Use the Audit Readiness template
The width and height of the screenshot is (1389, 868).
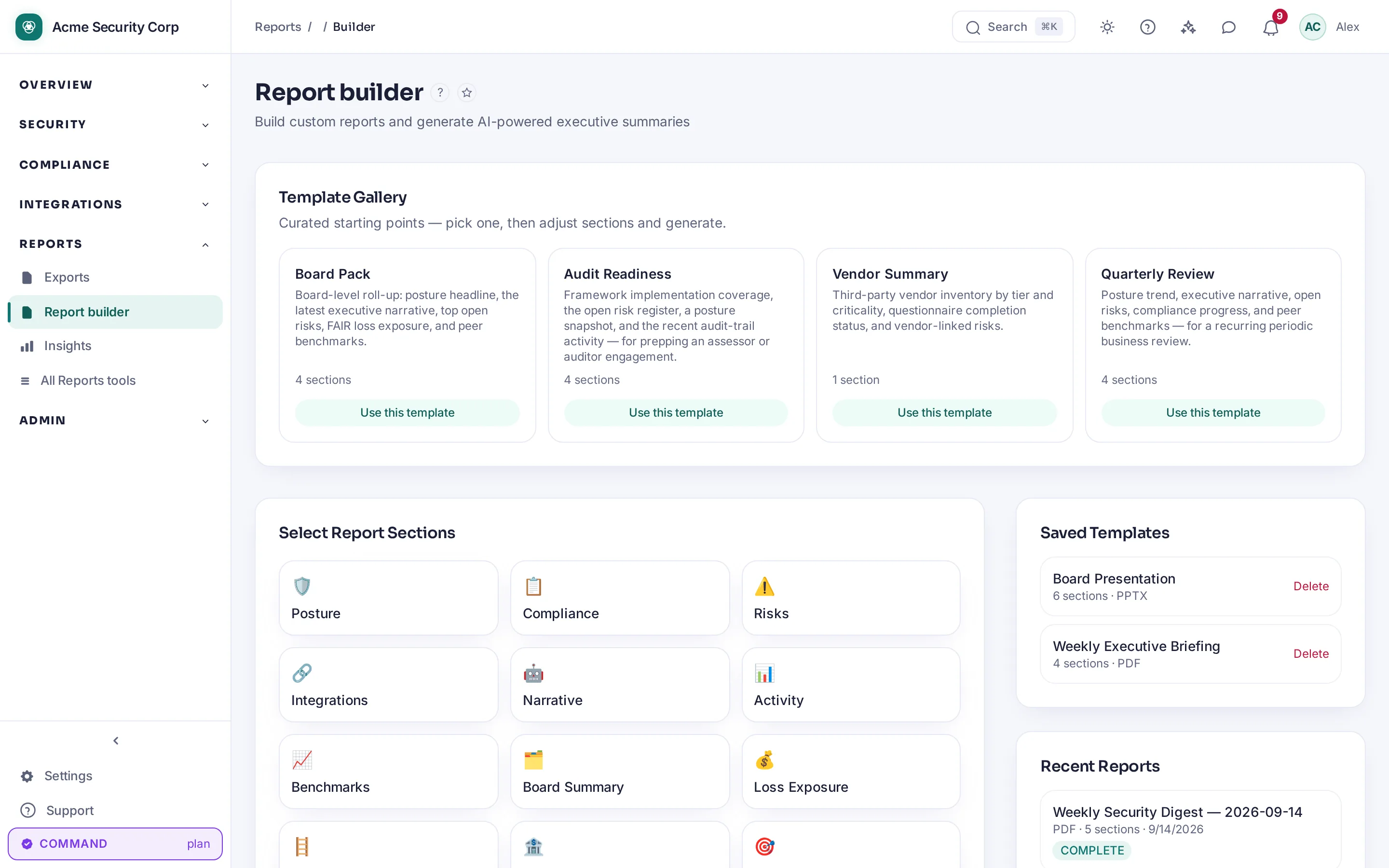tap(676, 413)
